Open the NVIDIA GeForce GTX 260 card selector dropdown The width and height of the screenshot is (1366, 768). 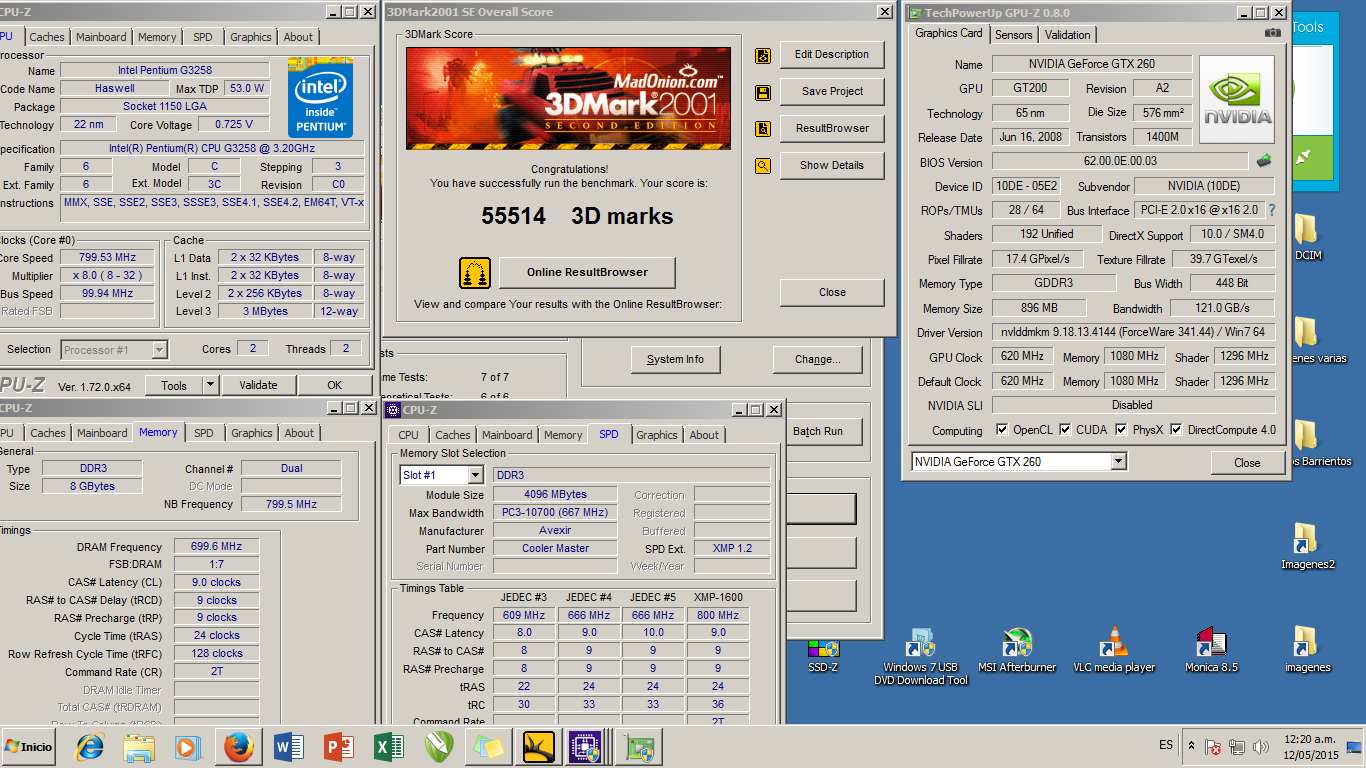[1118, 462]
